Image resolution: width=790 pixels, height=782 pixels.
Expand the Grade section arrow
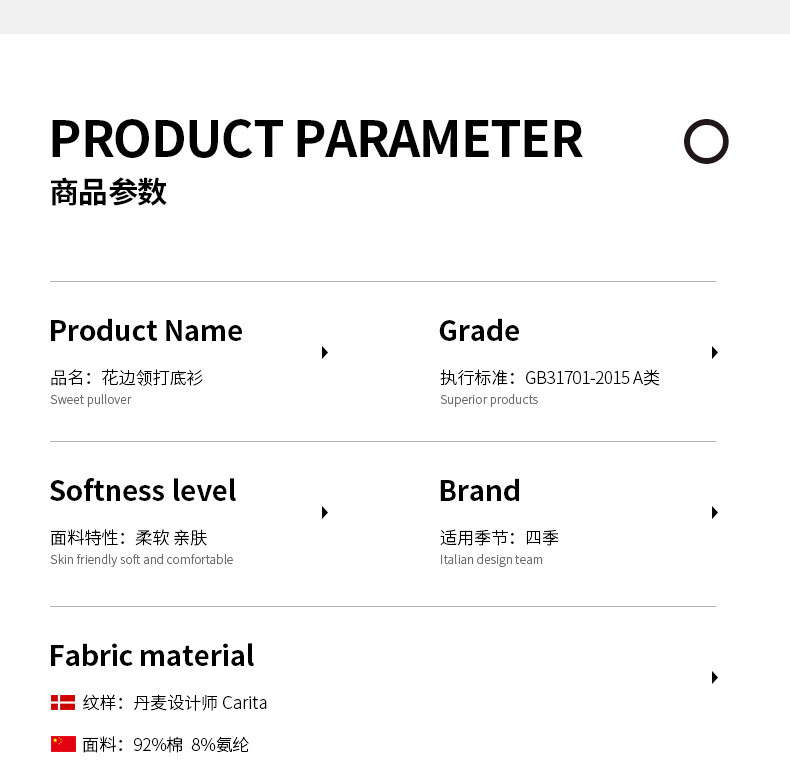coord(714,352)
